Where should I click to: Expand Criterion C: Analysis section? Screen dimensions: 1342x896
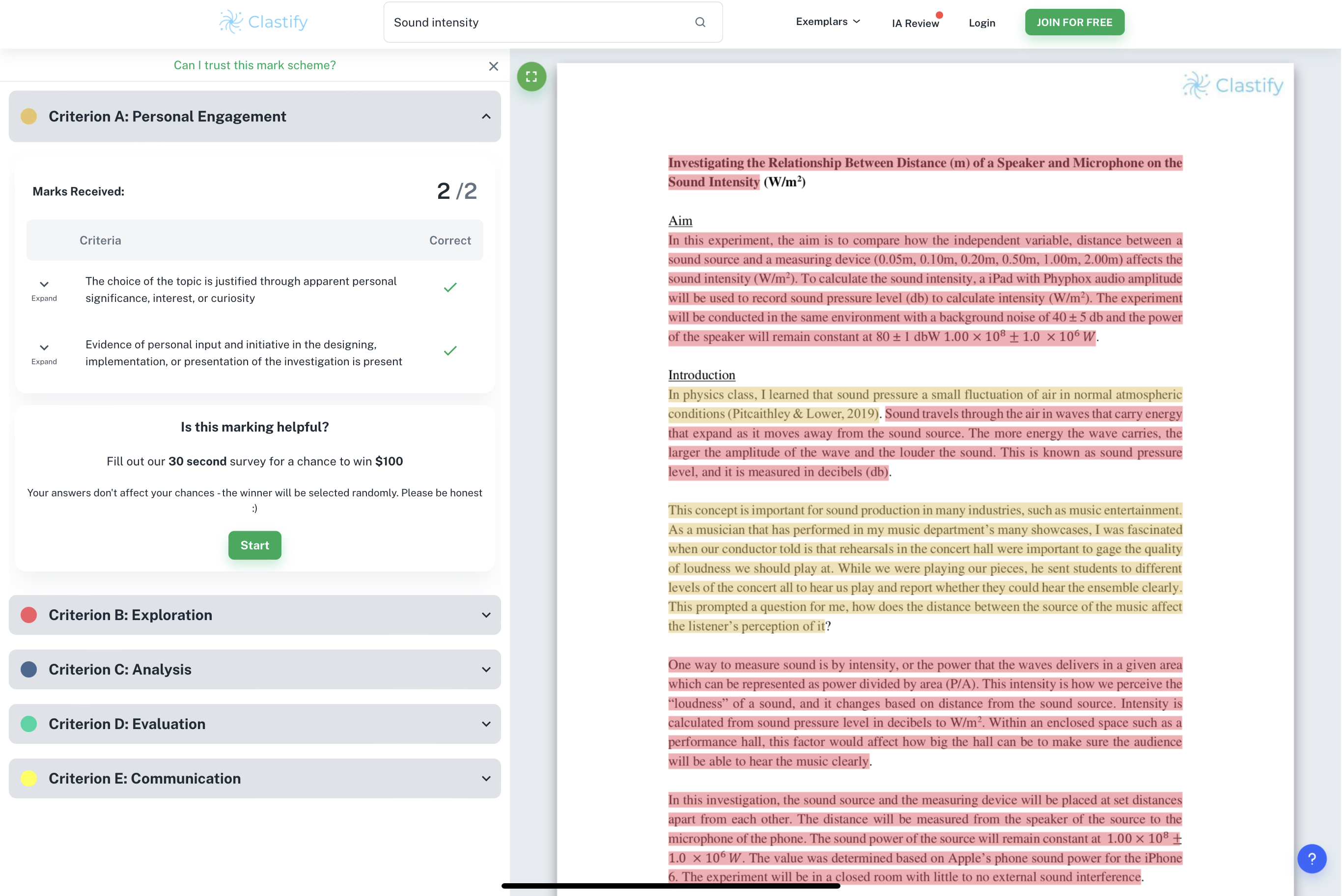coord(486,670)
